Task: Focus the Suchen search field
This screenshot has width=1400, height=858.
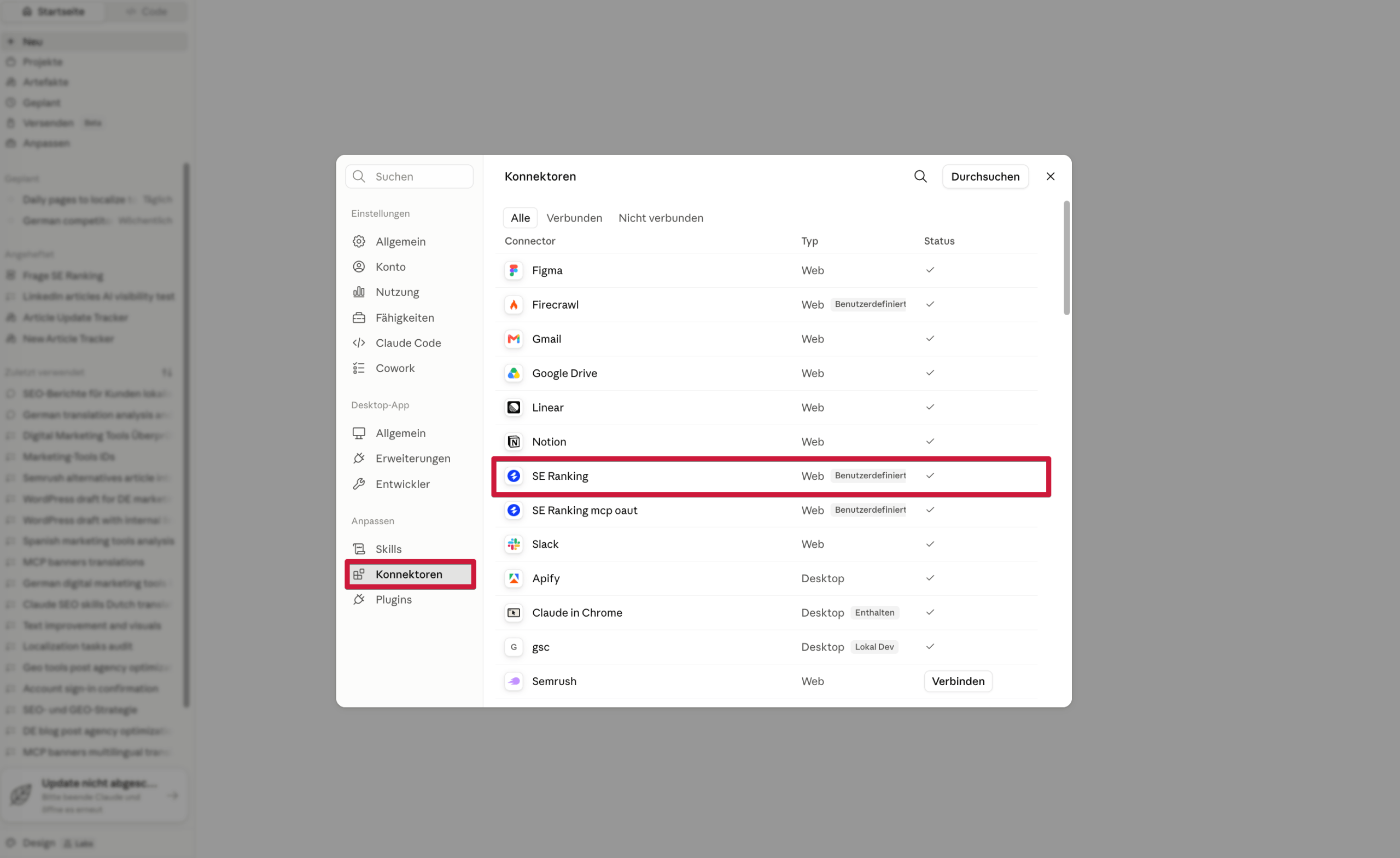Action: coord(409,177)
